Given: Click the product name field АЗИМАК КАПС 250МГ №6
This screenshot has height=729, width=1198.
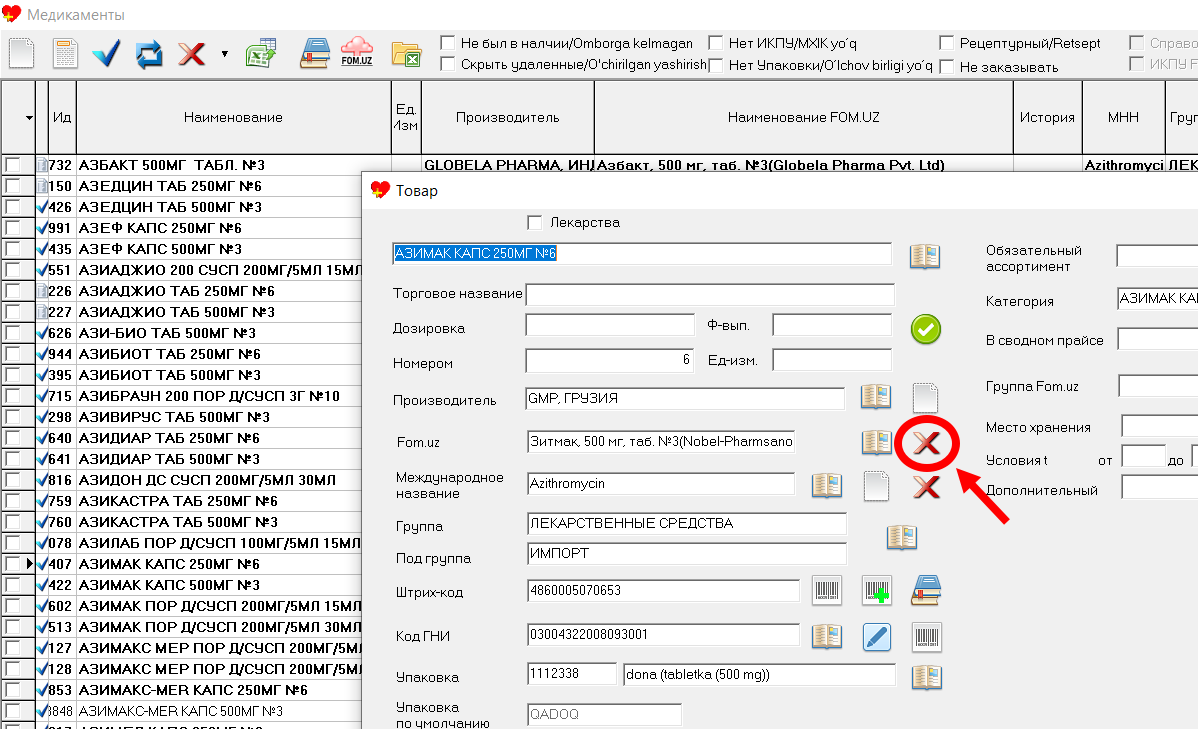Looking at the screenshot, I should 642,254.
